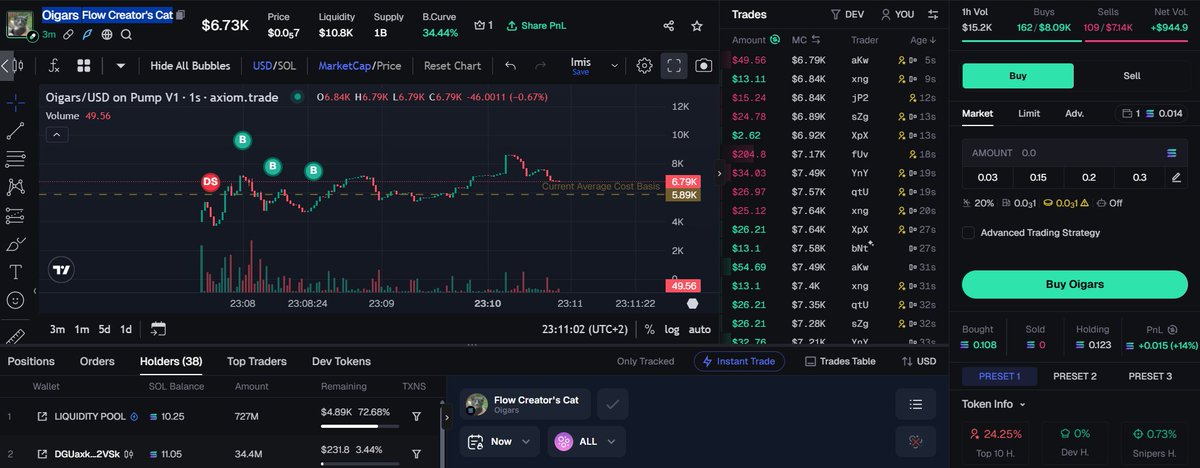Select the brush drawing tool
Image resolution: width=1200 pixels, height=468 pixels.
16,243
